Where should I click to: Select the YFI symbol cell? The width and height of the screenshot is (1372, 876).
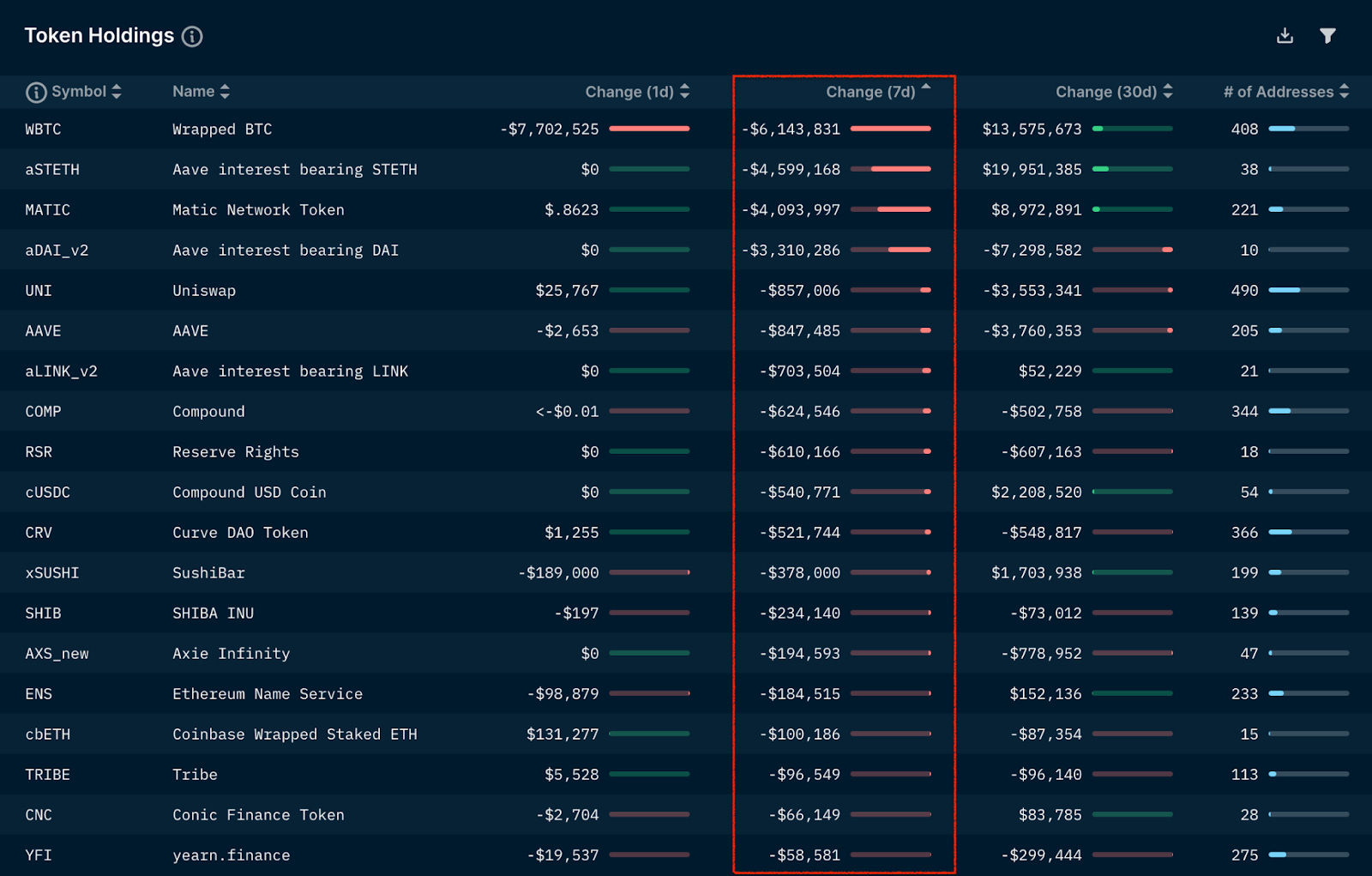click(x=39, y=855)
